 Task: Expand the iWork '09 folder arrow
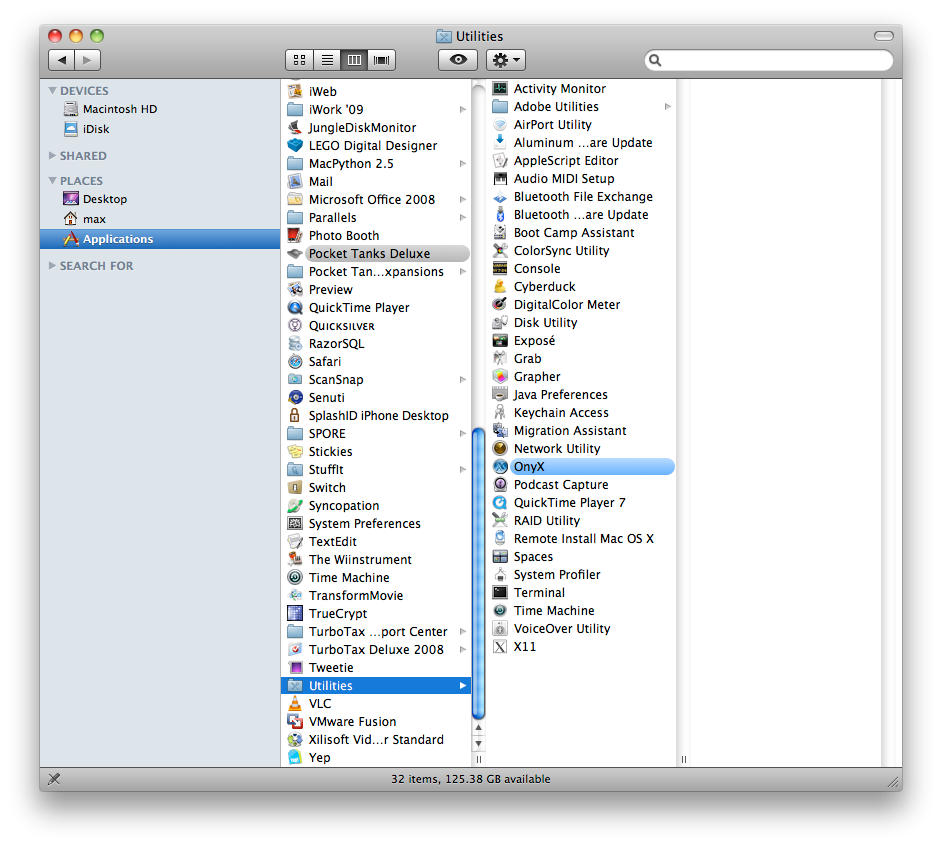point(463,109)
